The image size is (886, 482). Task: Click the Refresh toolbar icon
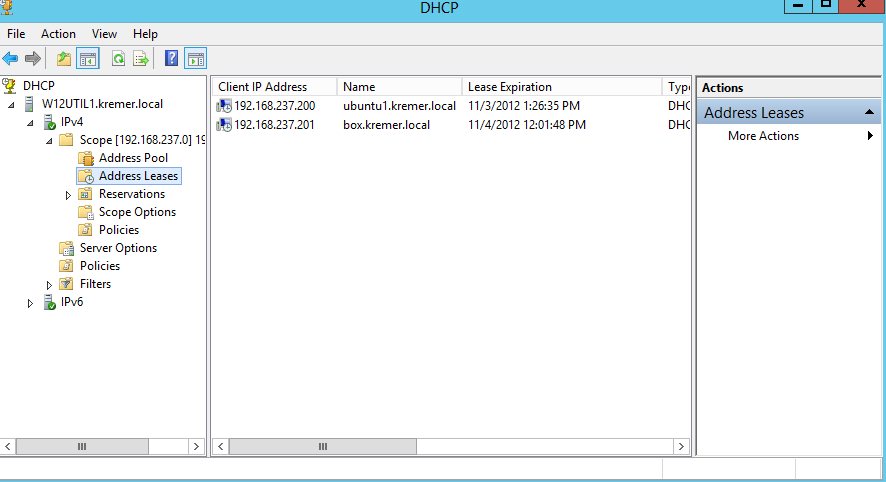118,59
